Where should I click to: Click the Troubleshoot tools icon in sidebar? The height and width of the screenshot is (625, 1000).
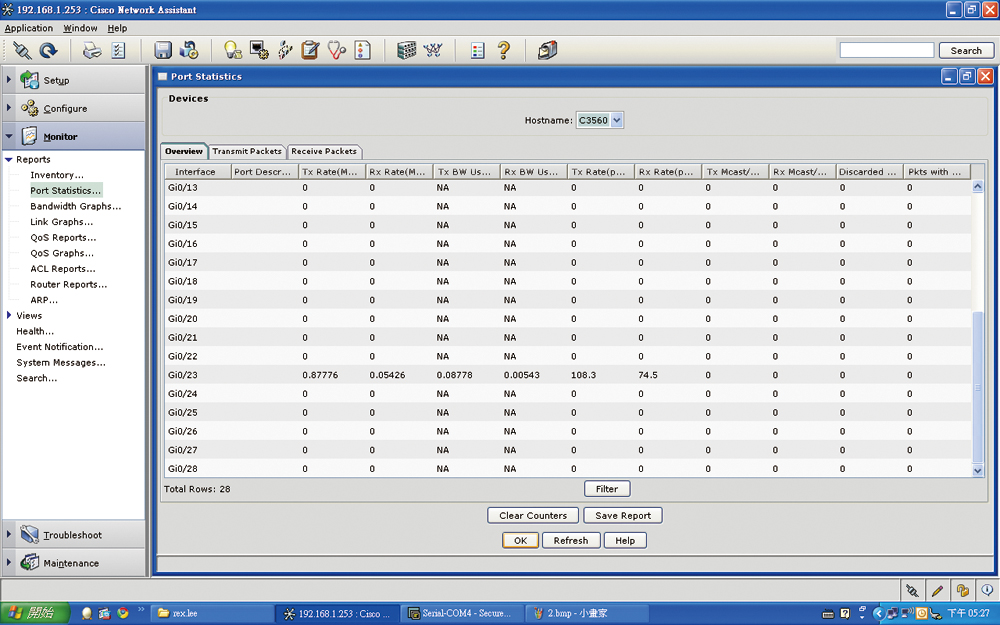click(29, 534)
